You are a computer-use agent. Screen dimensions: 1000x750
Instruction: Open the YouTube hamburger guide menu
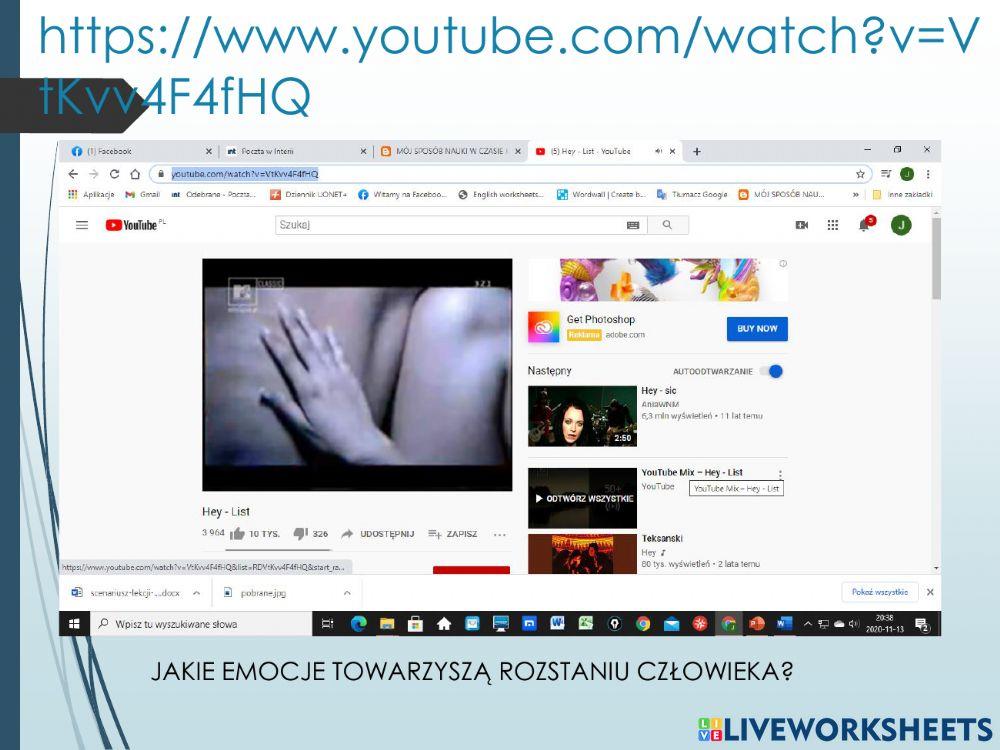click(x=82, y=226)
